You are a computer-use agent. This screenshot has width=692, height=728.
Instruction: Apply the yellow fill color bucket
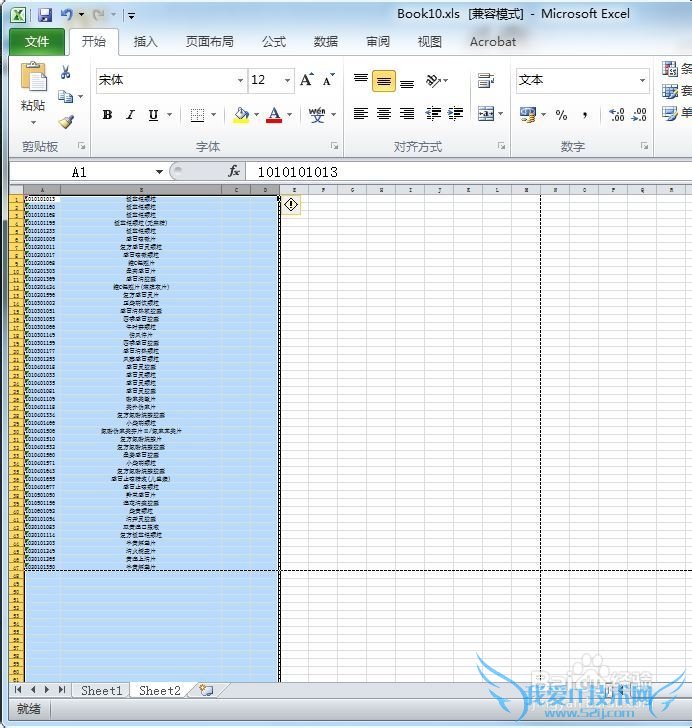pyautogui.click(x=241, y=115)
